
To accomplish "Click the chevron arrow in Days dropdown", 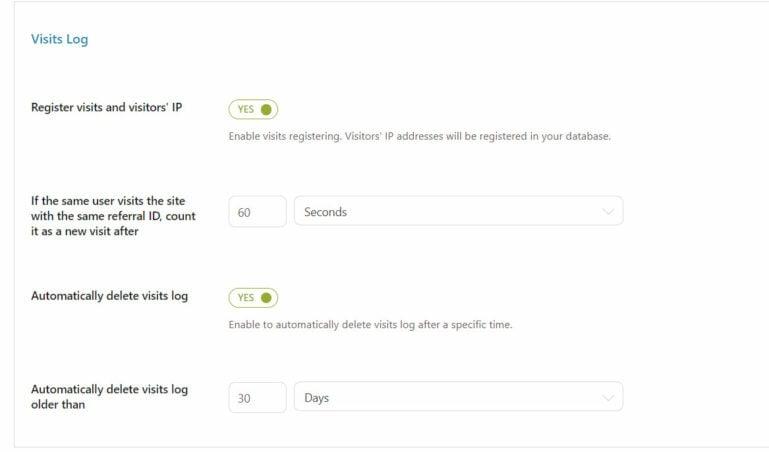I will (x=608, y=398).
